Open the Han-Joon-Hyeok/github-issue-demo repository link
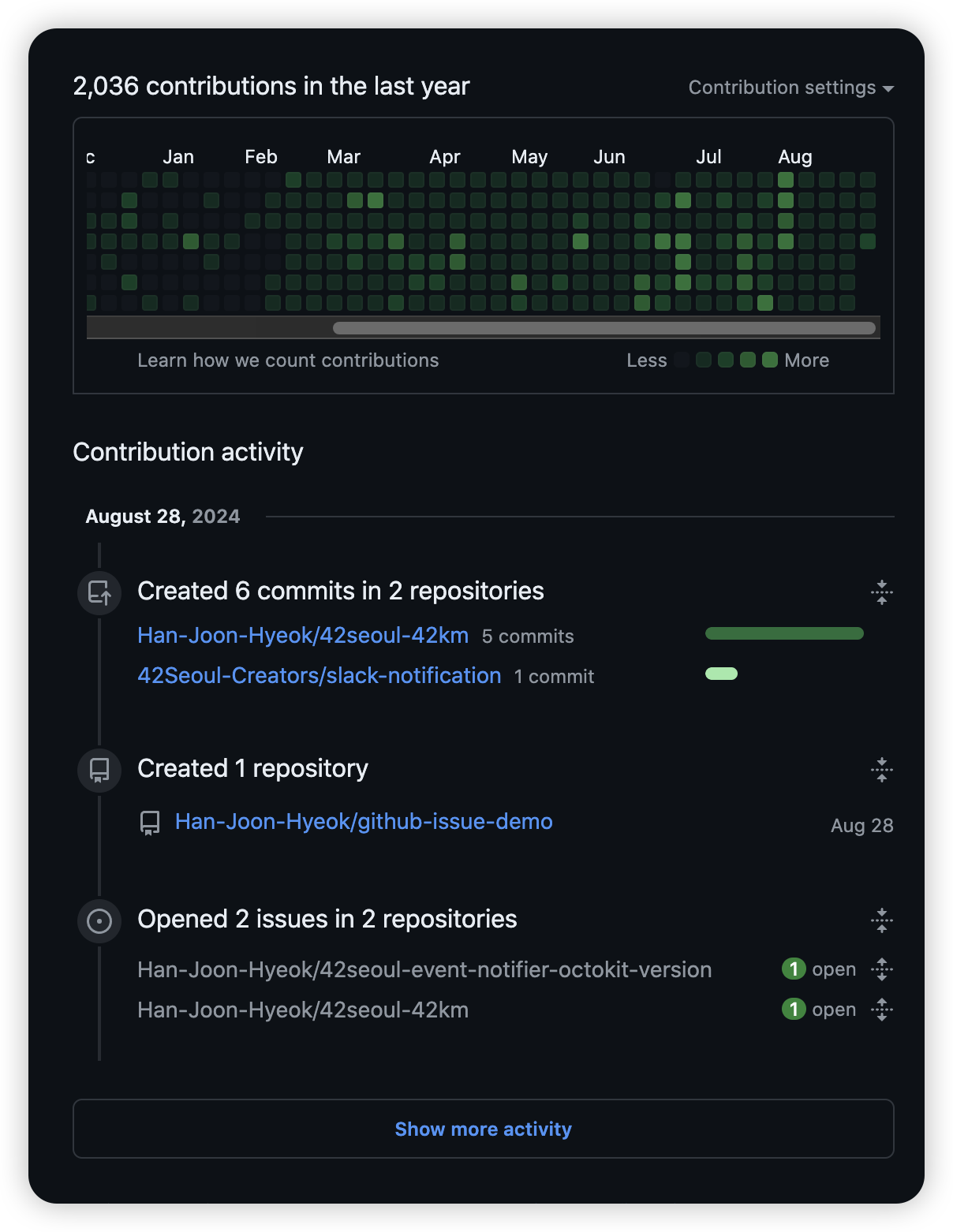 tap(364, 822)
